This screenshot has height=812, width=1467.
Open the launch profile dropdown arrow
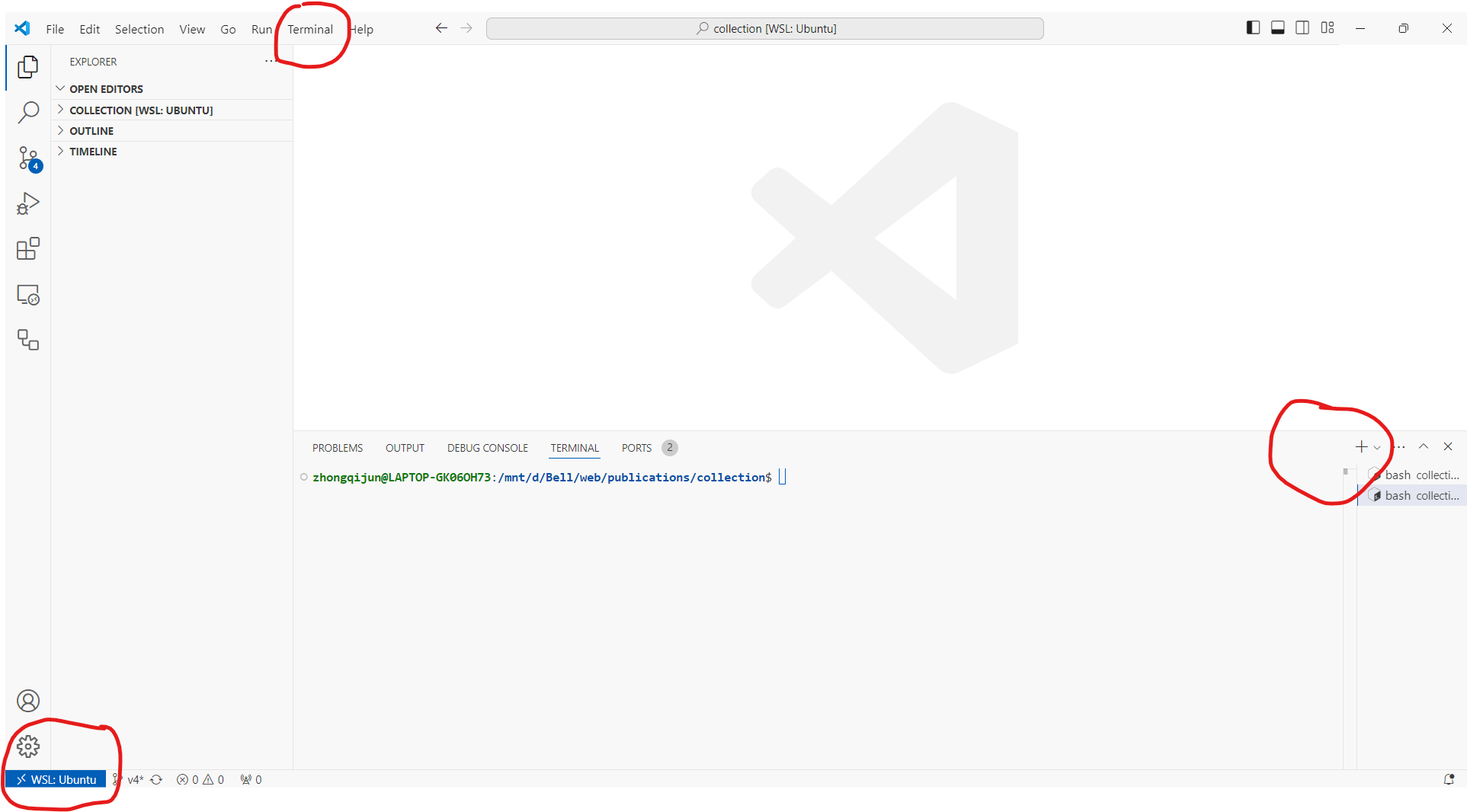click(1377, 448)
